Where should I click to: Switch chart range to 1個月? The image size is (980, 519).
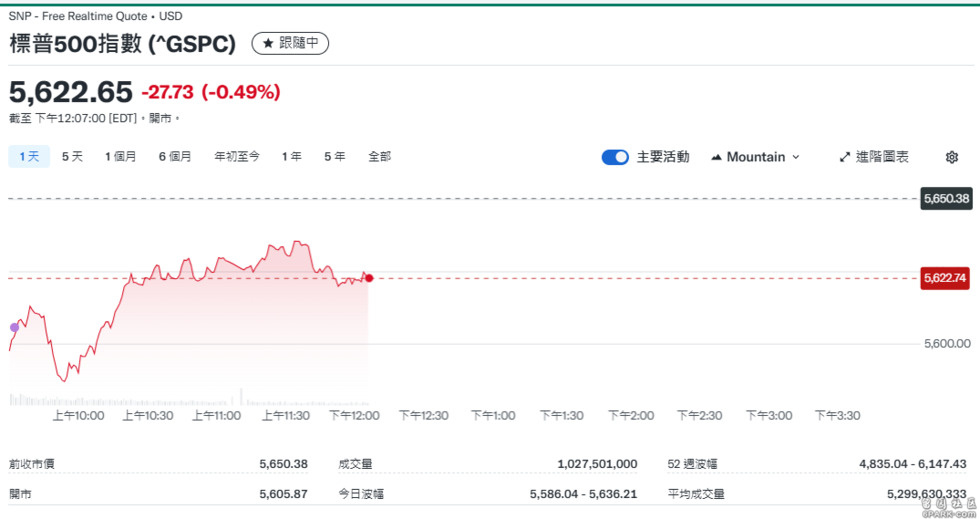(x=120, y=156)
